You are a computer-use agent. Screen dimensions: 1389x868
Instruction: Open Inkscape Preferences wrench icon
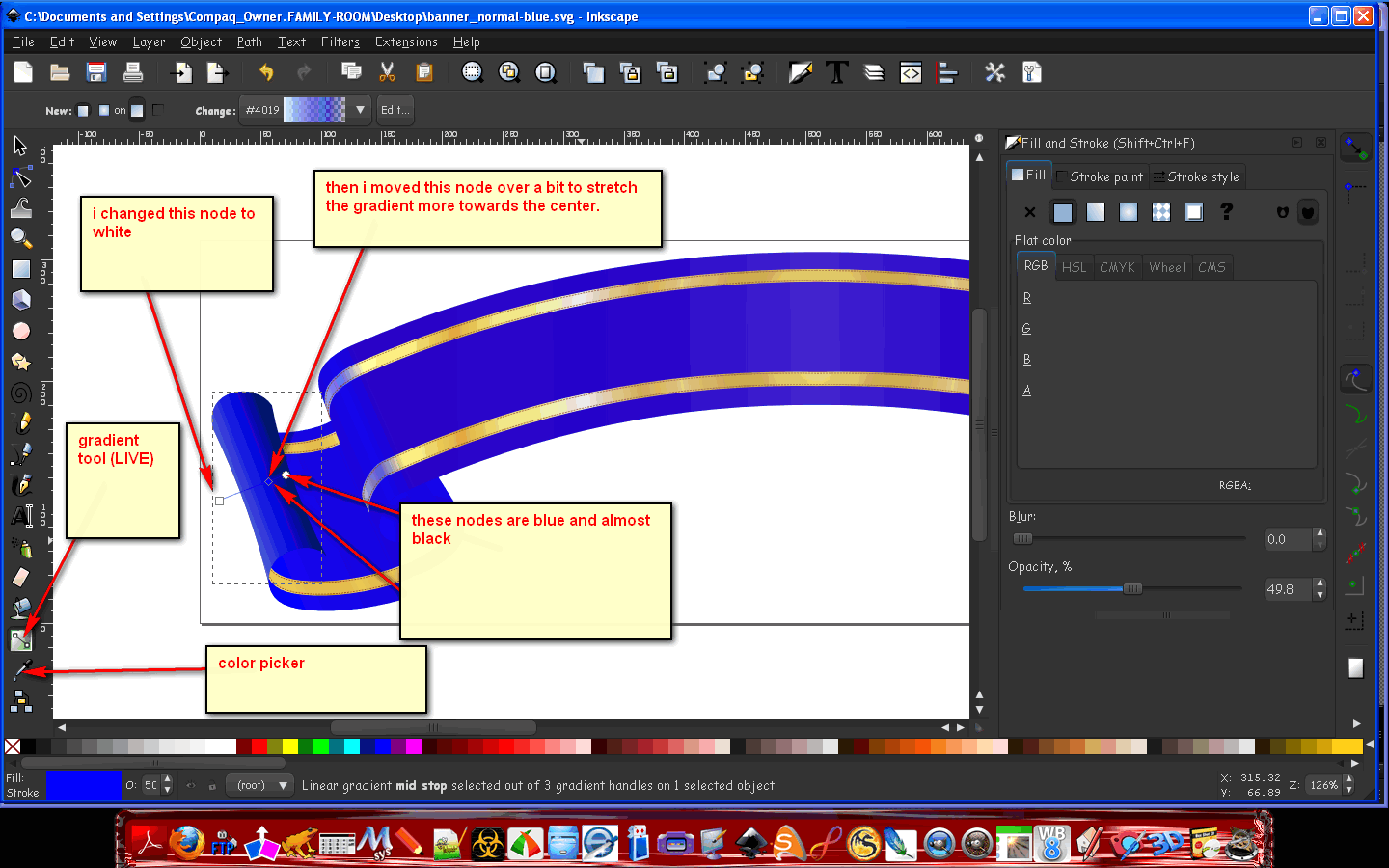(x=995, y=72)
